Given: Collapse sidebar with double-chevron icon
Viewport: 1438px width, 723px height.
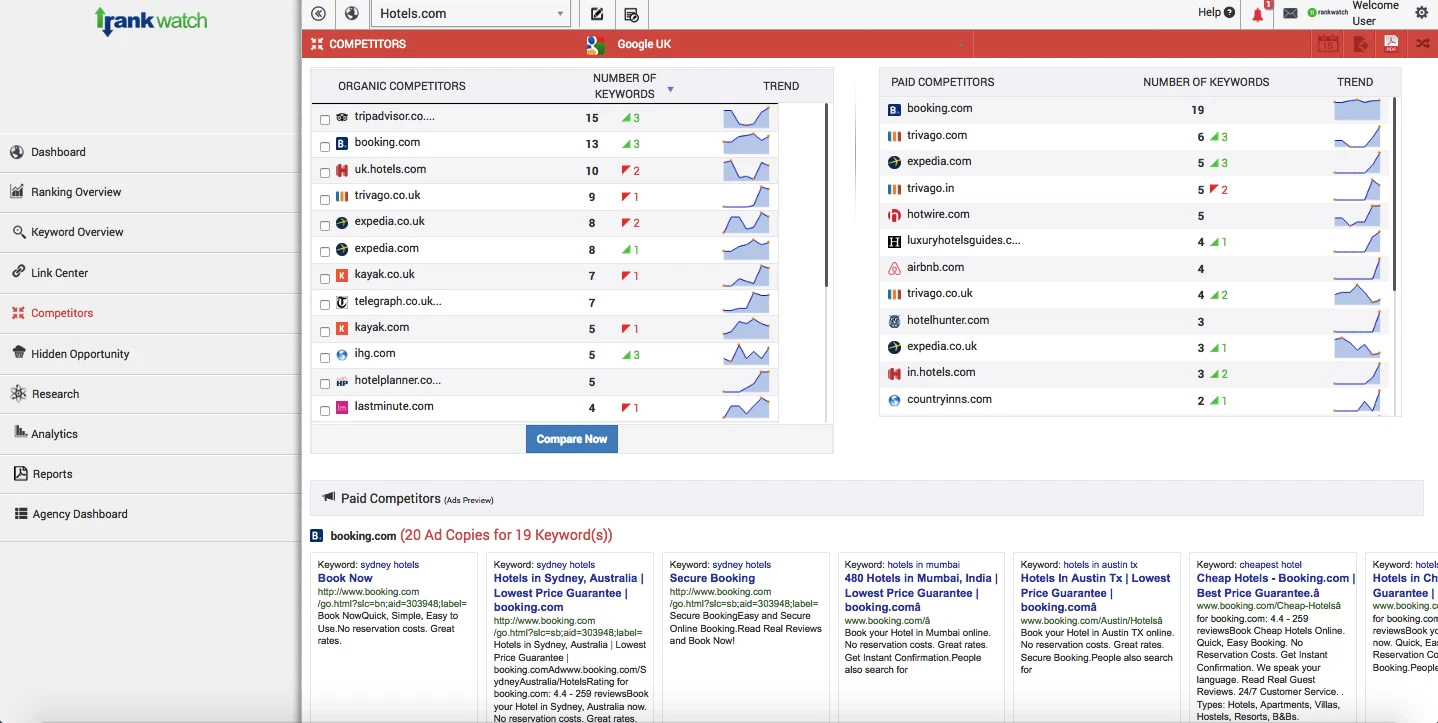Looking at the screenshot, I should click(x=318, y=14).
